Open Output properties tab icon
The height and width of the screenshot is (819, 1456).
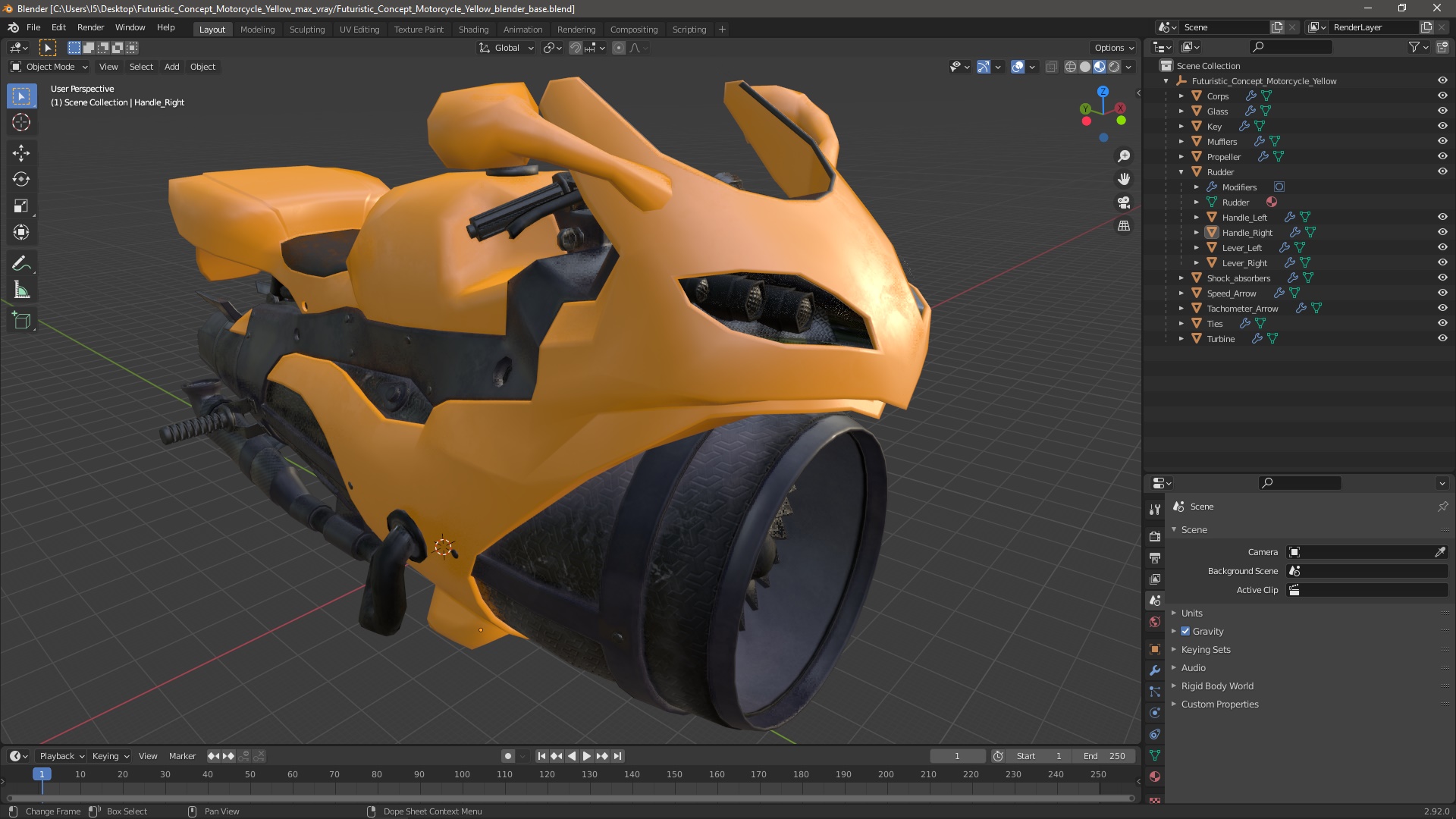(1155, 557)
